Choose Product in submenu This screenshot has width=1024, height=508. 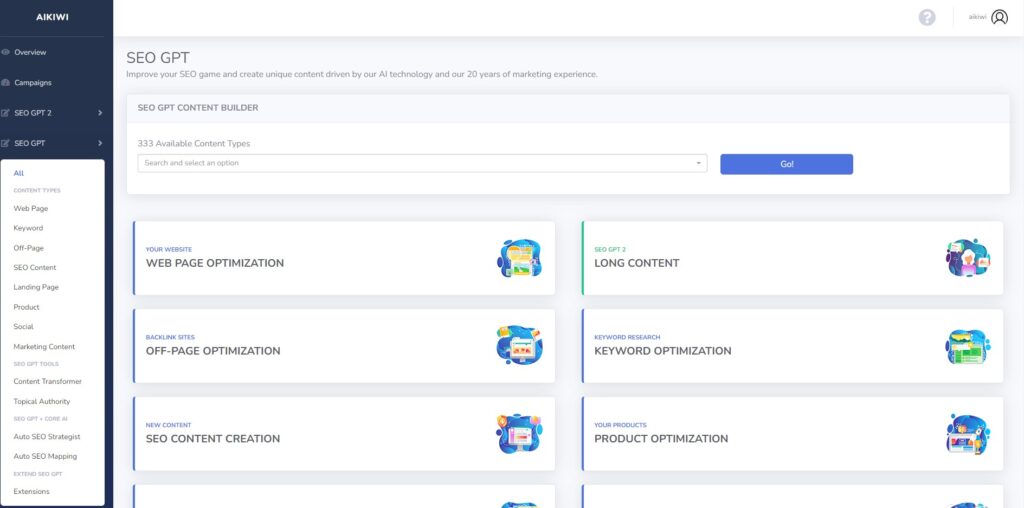pyautogui.click(x=26, y=307)
